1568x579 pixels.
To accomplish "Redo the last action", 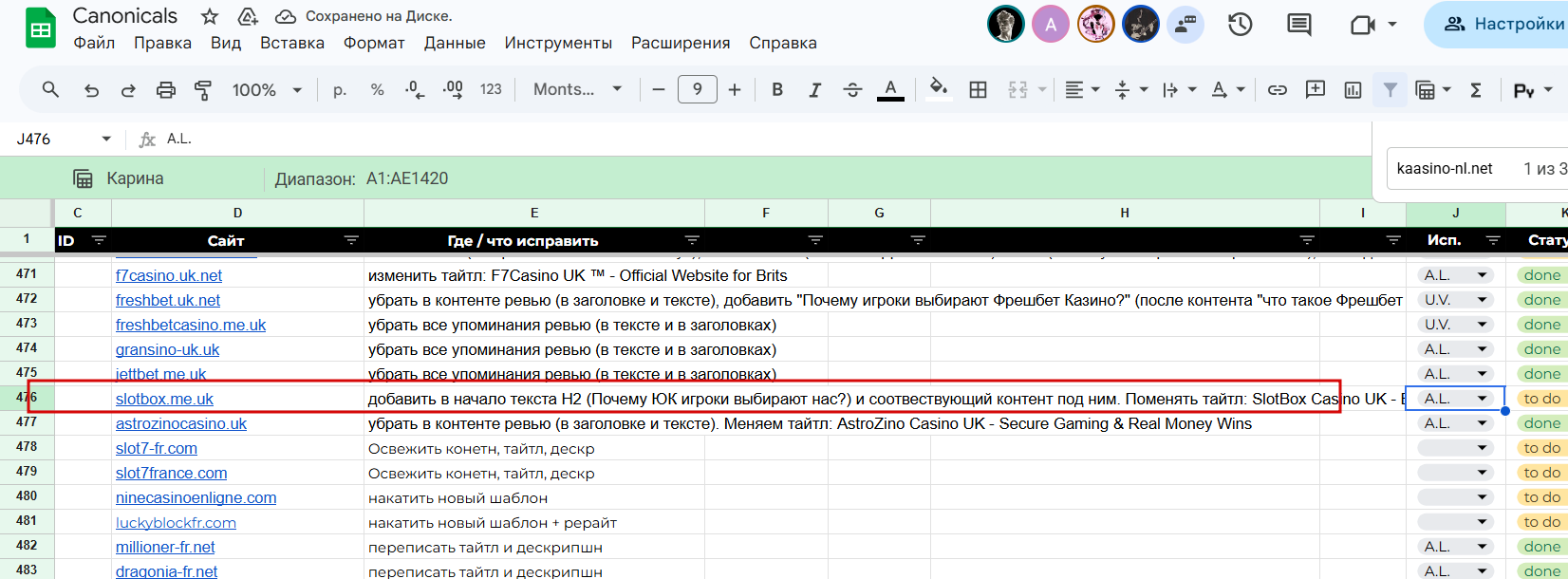I will (x=128, y=89).
